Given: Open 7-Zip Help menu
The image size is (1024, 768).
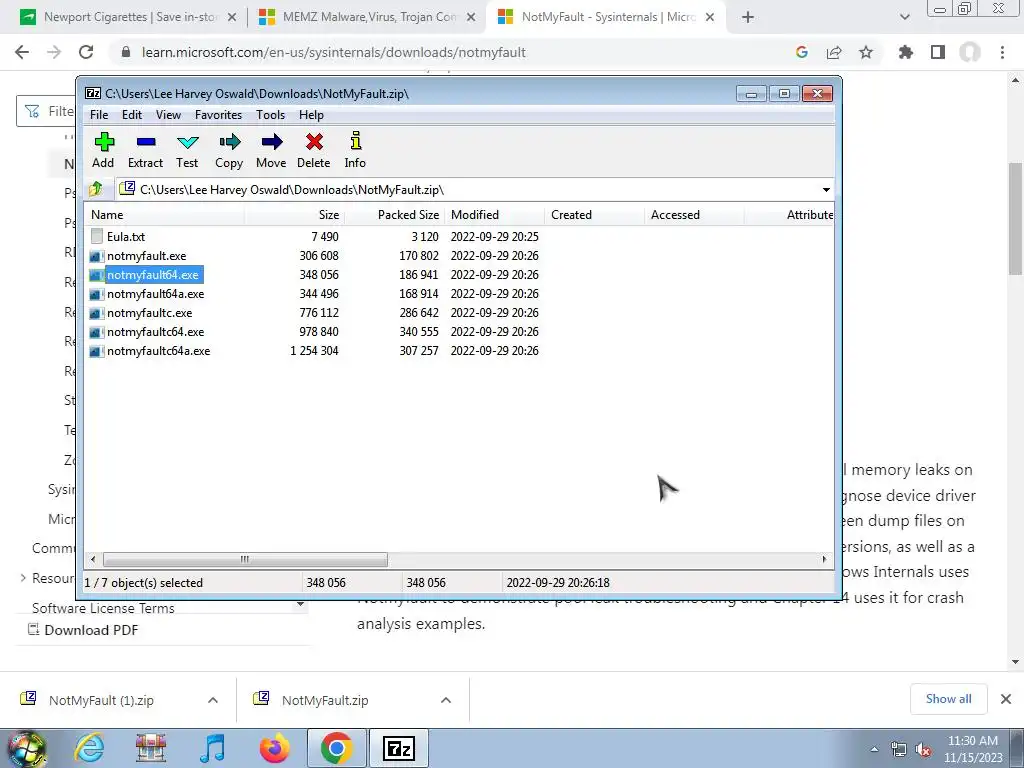Looking at the screenshot, I should (x=312, y=115).
